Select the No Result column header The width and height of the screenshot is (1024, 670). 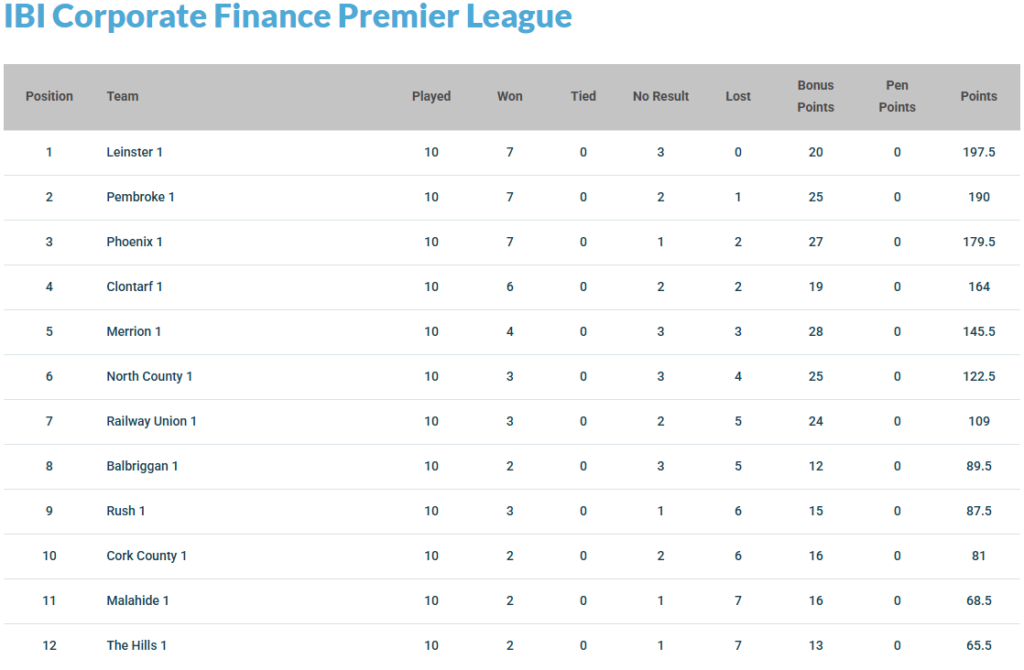661,97
